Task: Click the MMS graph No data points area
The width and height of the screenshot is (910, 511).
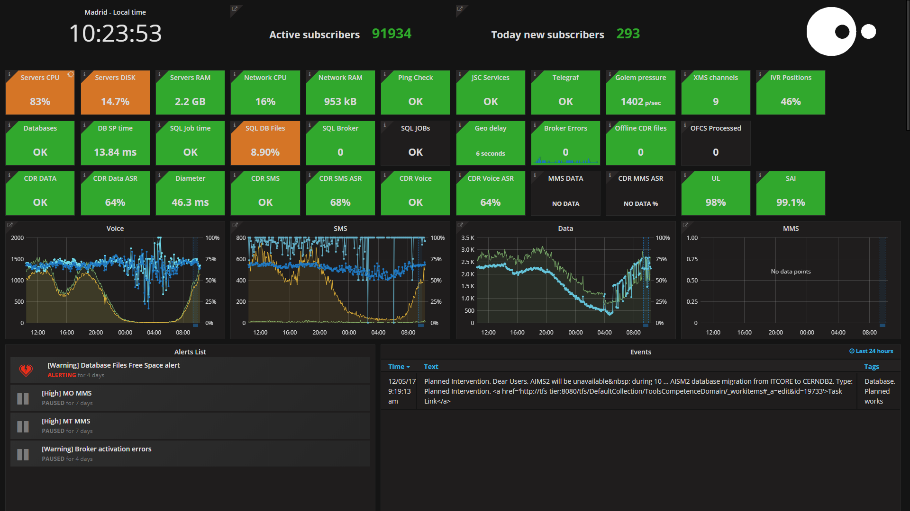Action: [x=790, y=272]
